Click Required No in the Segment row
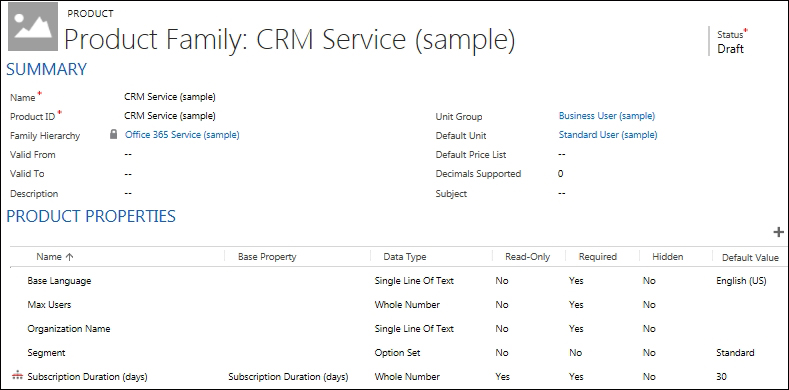Viewport: 789px width, 390px height. coord(575,353)
